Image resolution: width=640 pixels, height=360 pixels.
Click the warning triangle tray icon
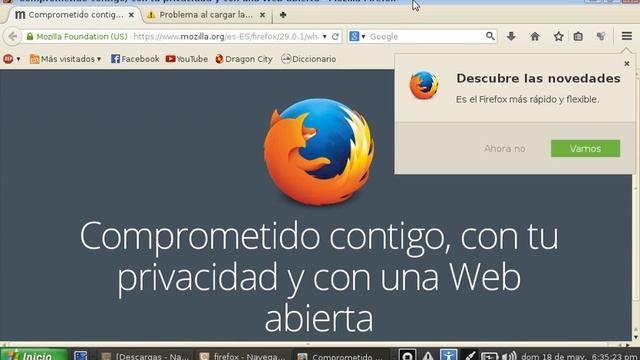click(x=427, y=356)
